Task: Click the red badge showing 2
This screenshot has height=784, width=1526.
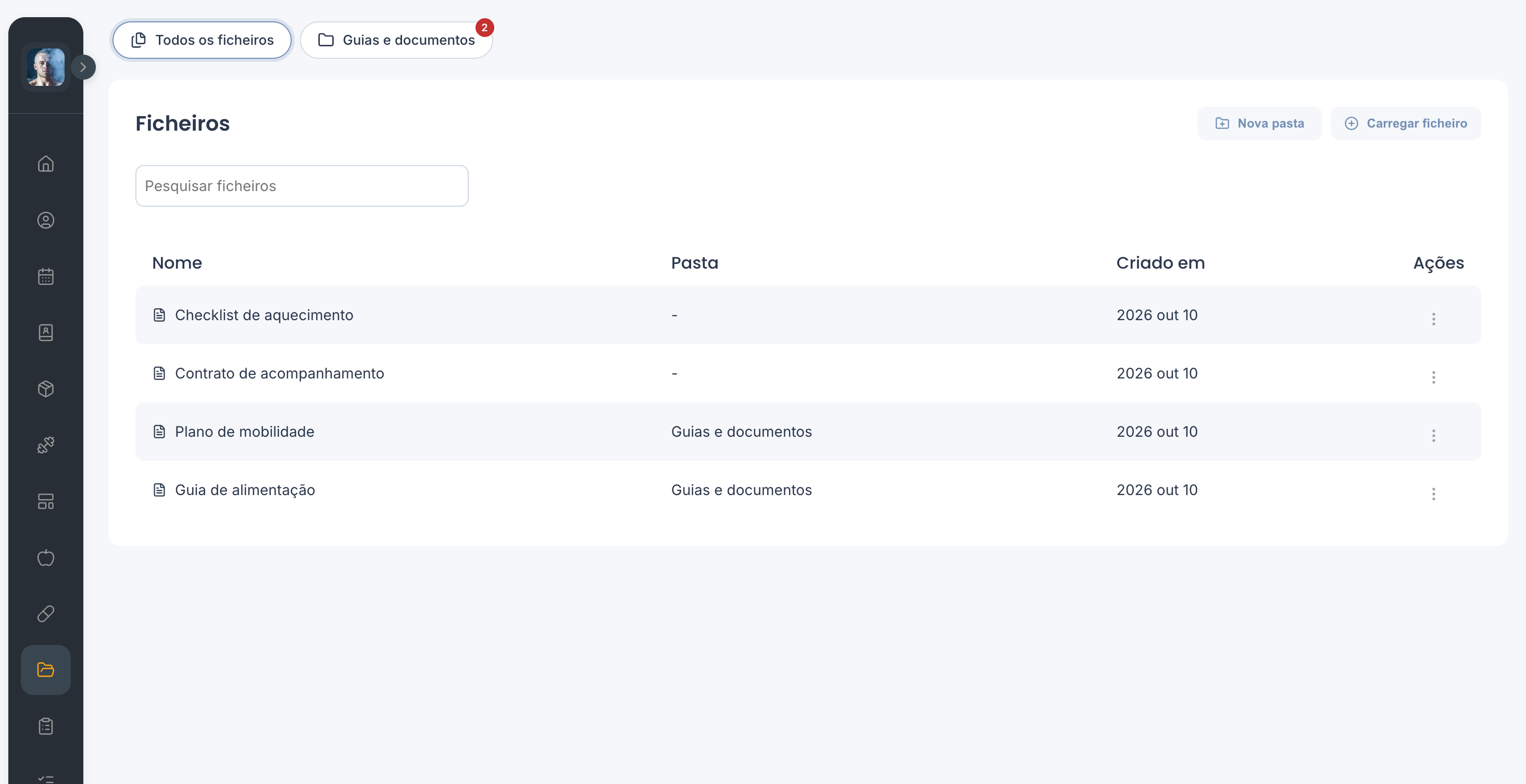Action: point(484,27)
